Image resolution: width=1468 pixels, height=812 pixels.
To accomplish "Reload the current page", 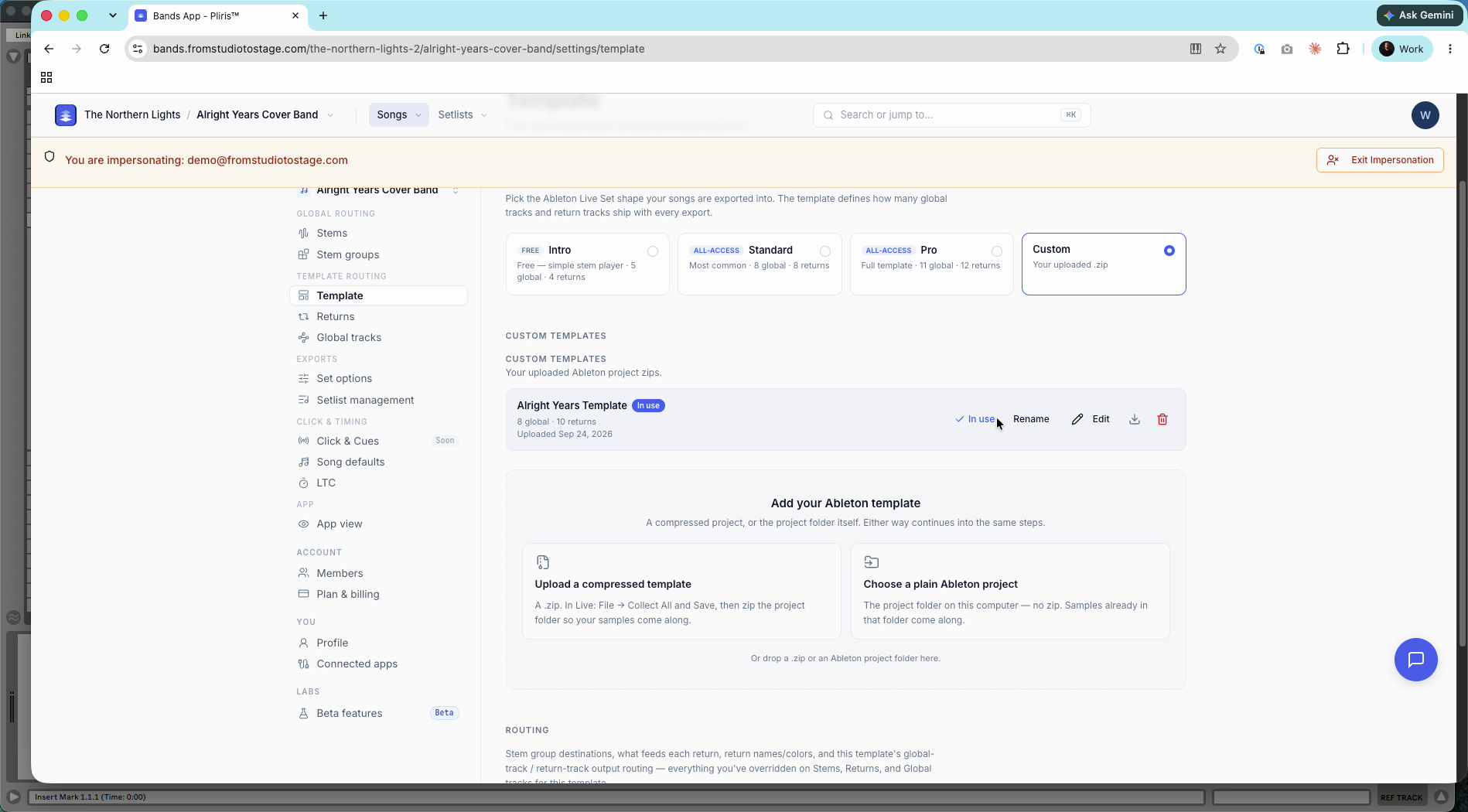I will pos(104,49).
